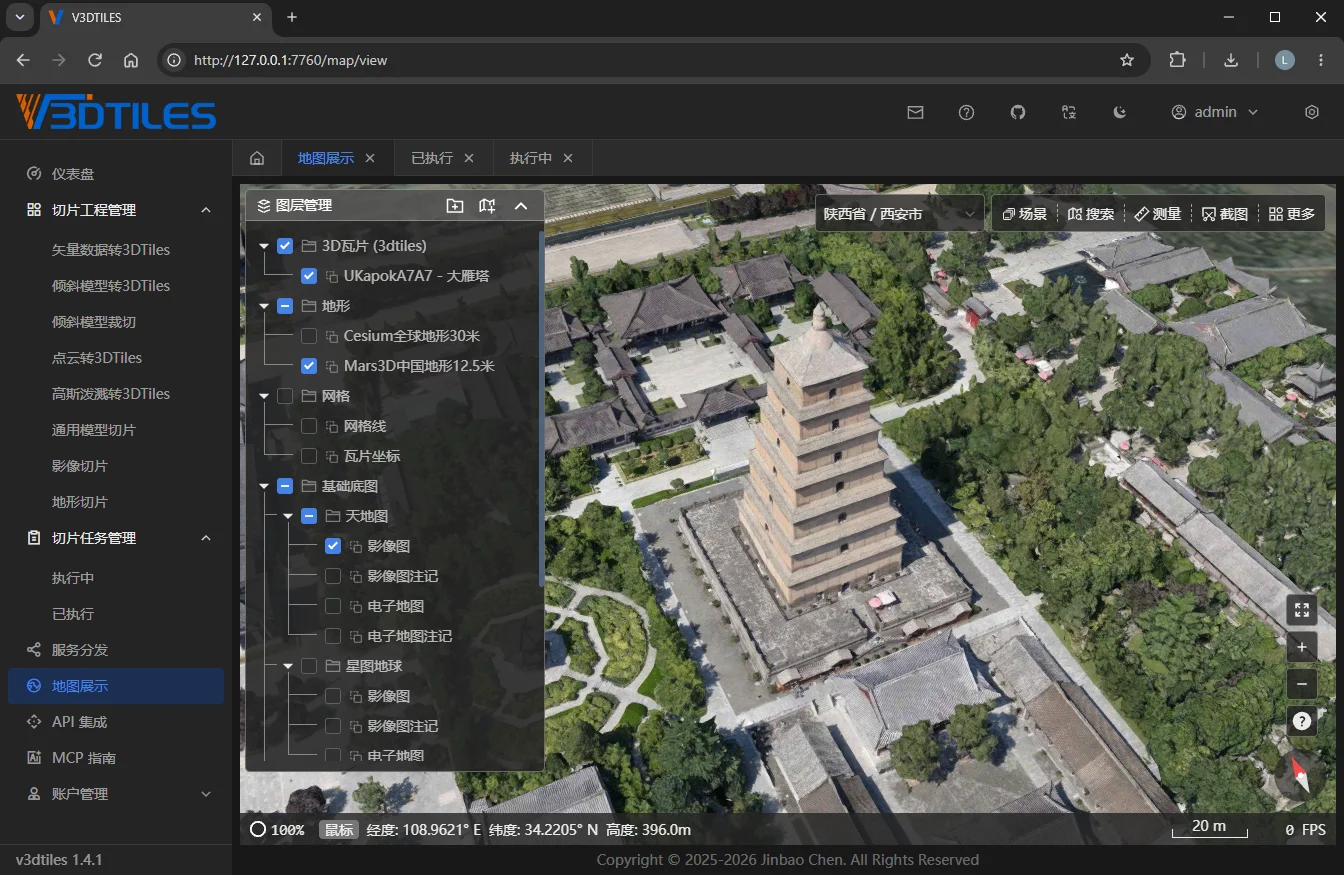Zoom out the map with minus button
The height and width of the screenshot is (875, 1344).
[x=1301, y=684]
